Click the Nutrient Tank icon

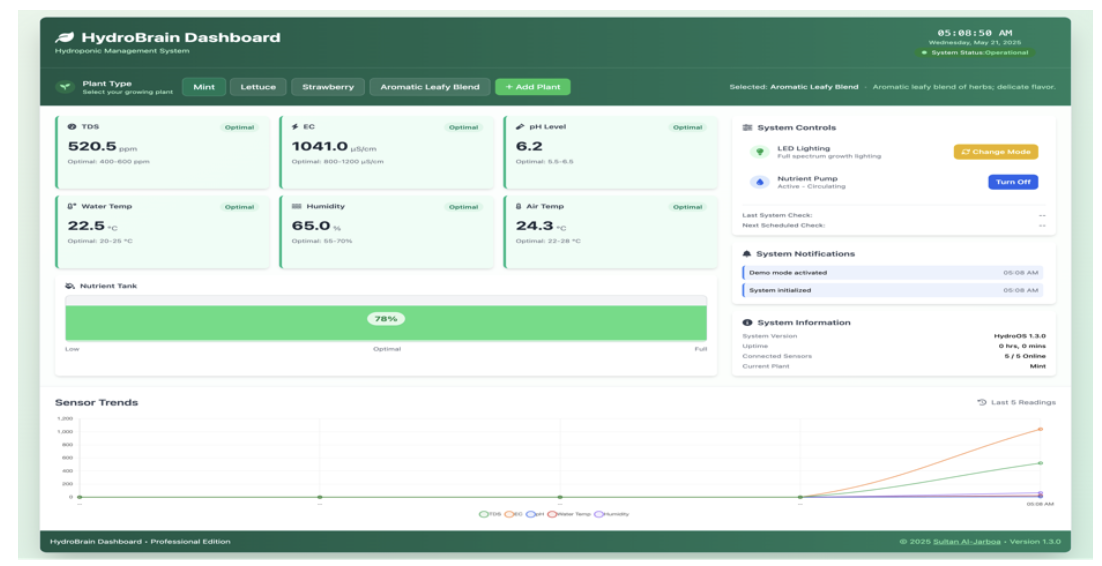click(70, 285)
